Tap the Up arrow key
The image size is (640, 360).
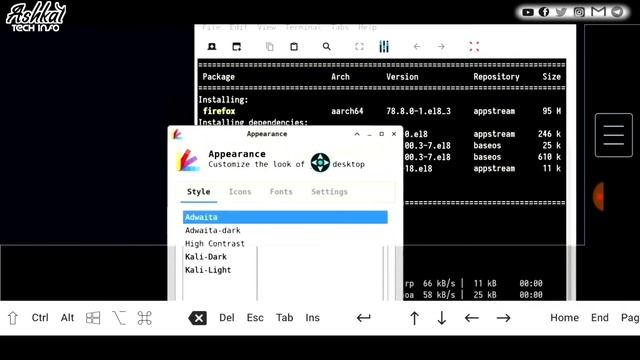click(x=414, y=318)
